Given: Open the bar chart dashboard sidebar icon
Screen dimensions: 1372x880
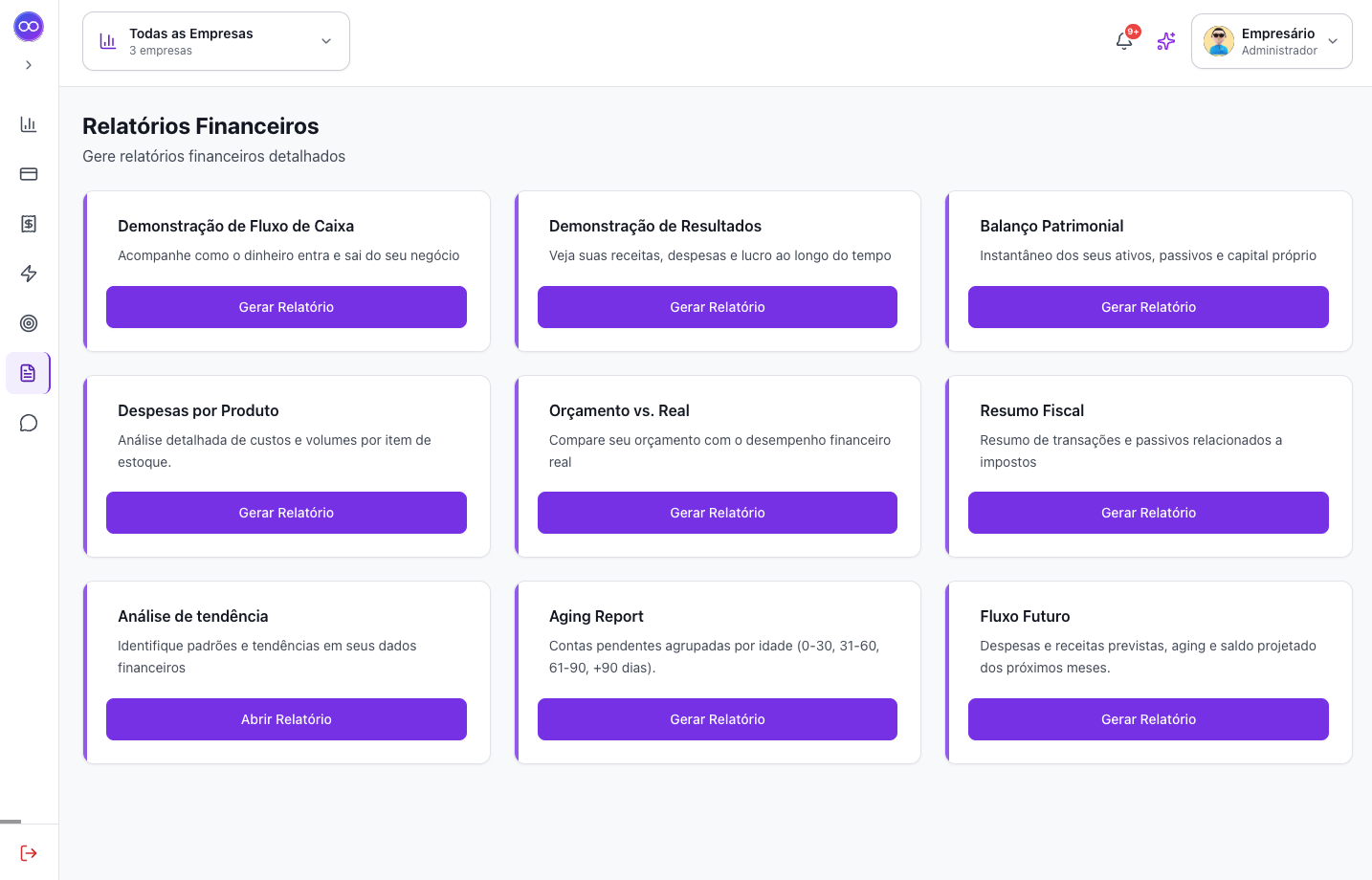Looking at the screenshot, I should click(x=29, y=124).
